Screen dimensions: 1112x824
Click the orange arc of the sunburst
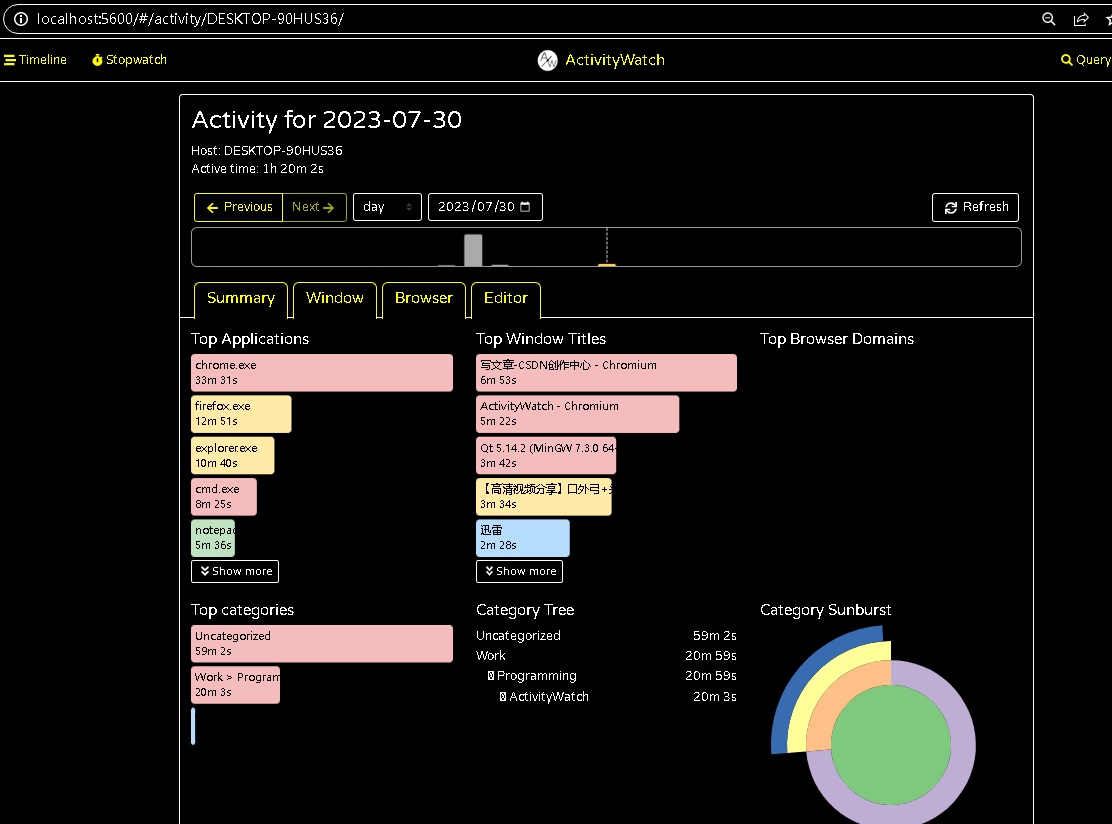(840, 693)
